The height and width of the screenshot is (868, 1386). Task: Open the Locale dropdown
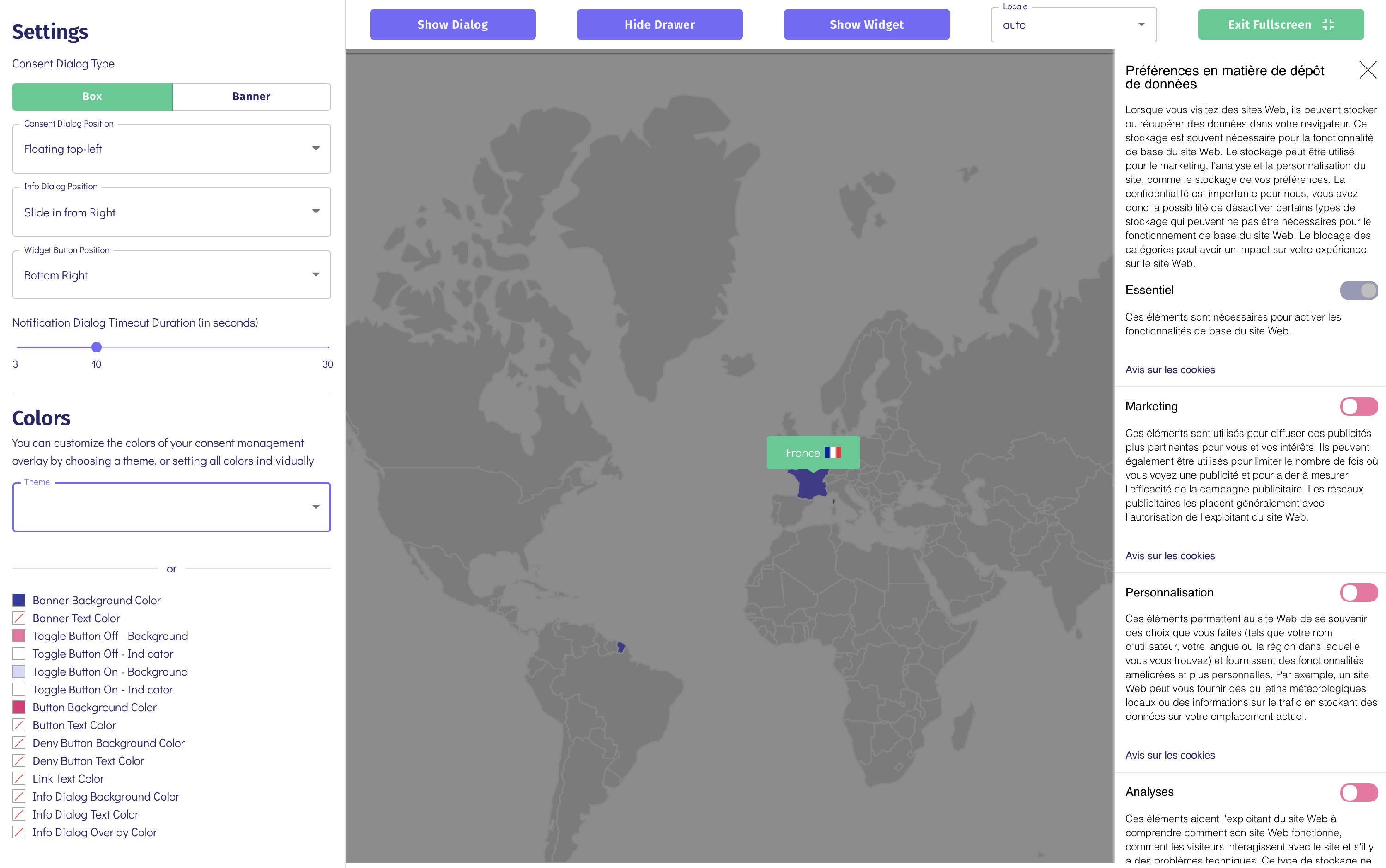coord(1073,24)
